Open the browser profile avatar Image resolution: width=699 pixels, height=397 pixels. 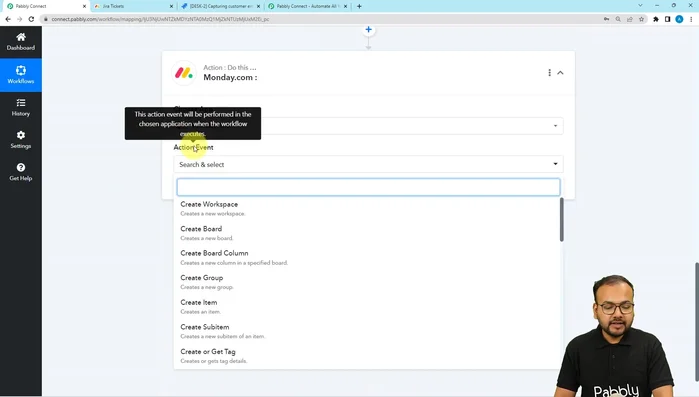(x=679, y=19)
